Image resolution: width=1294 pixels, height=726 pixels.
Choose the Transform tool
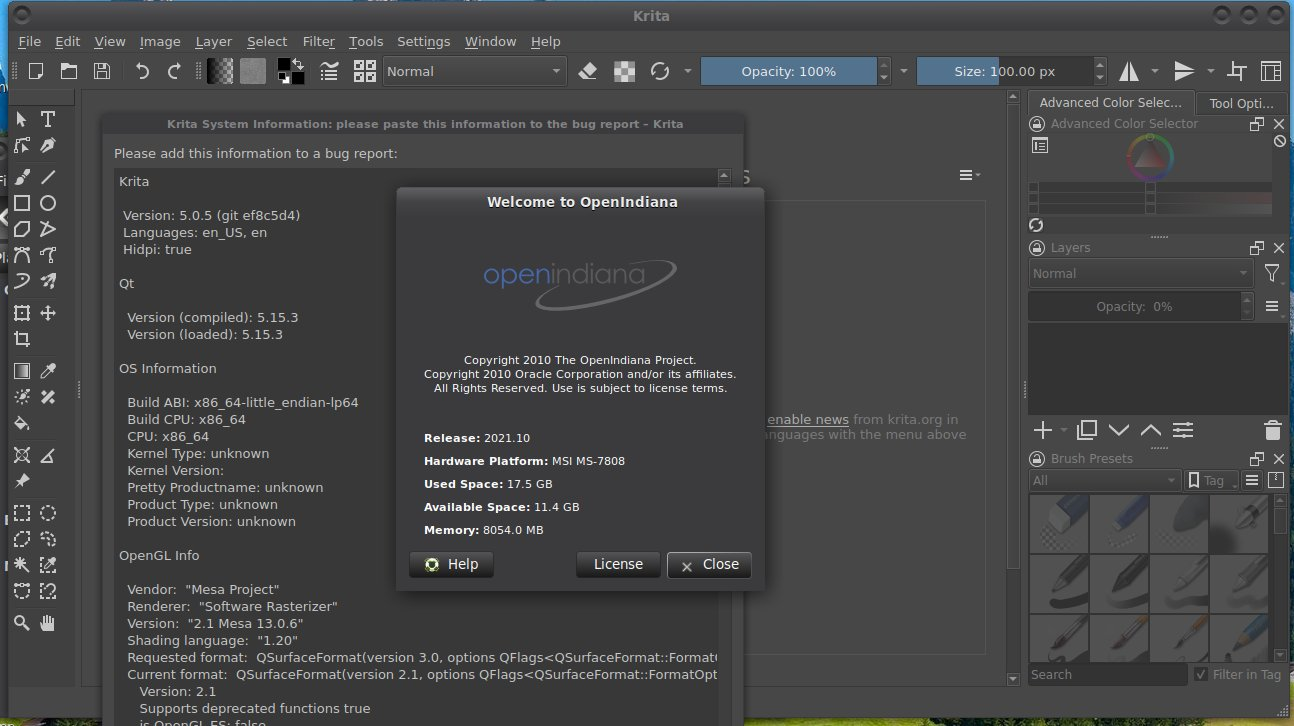(x=21, y=313)
